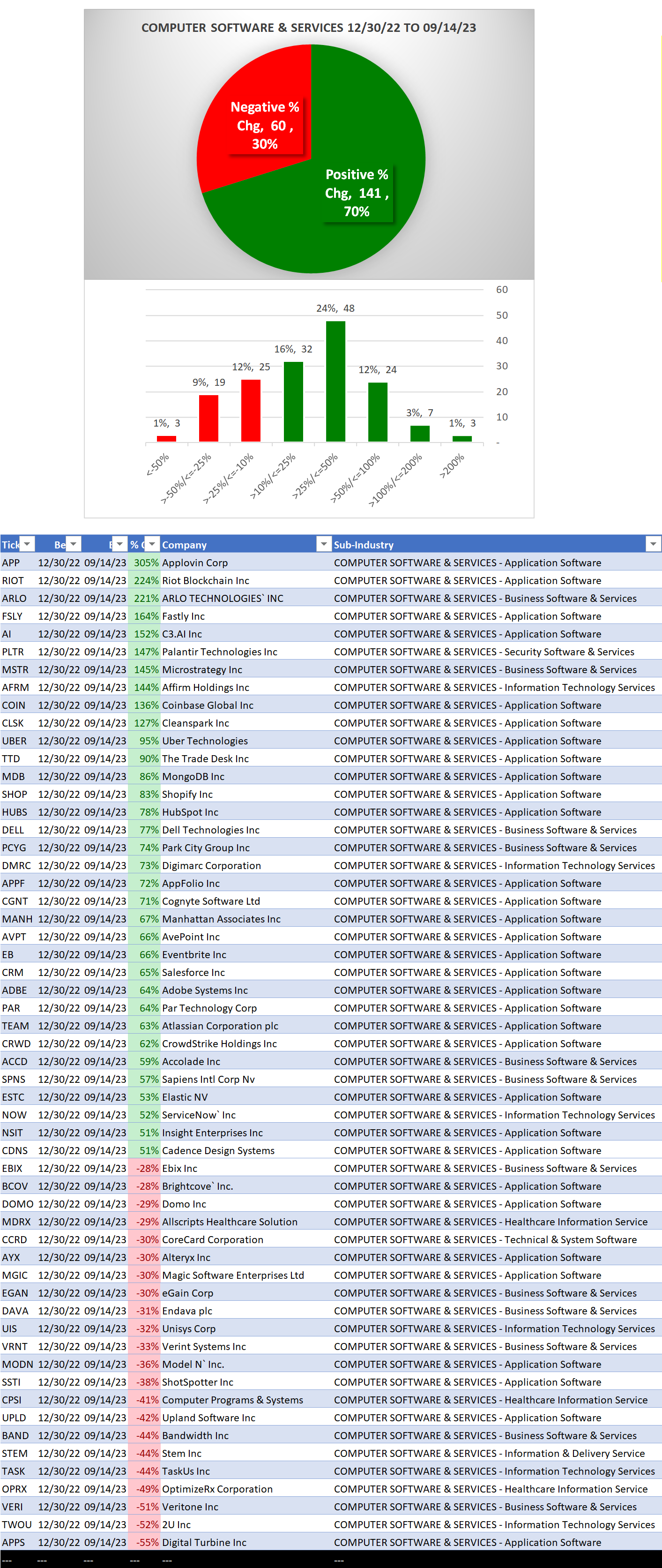662x1568 pixels.
Task: Select the red bar labeled 9%, 19
Action: click(x=208, y=418)
